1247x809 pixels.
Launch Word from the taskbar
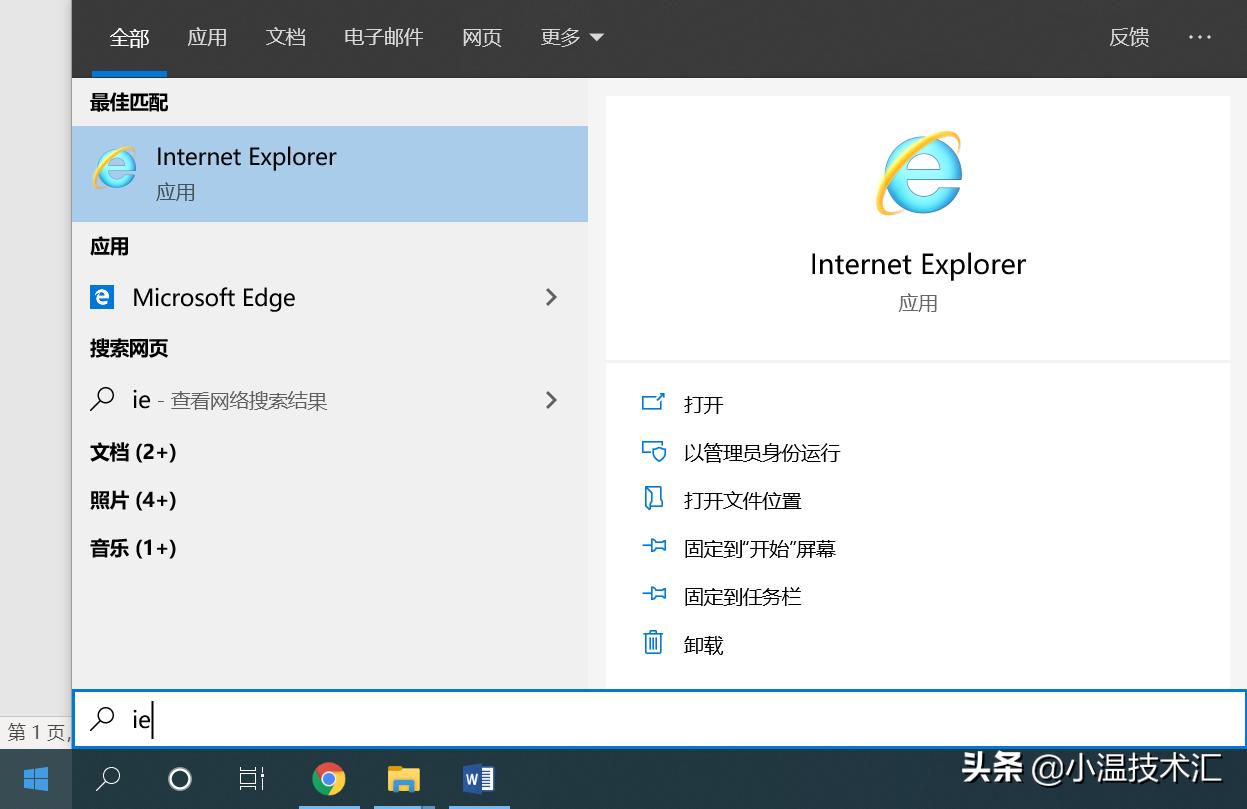click(x=478, y=779)
